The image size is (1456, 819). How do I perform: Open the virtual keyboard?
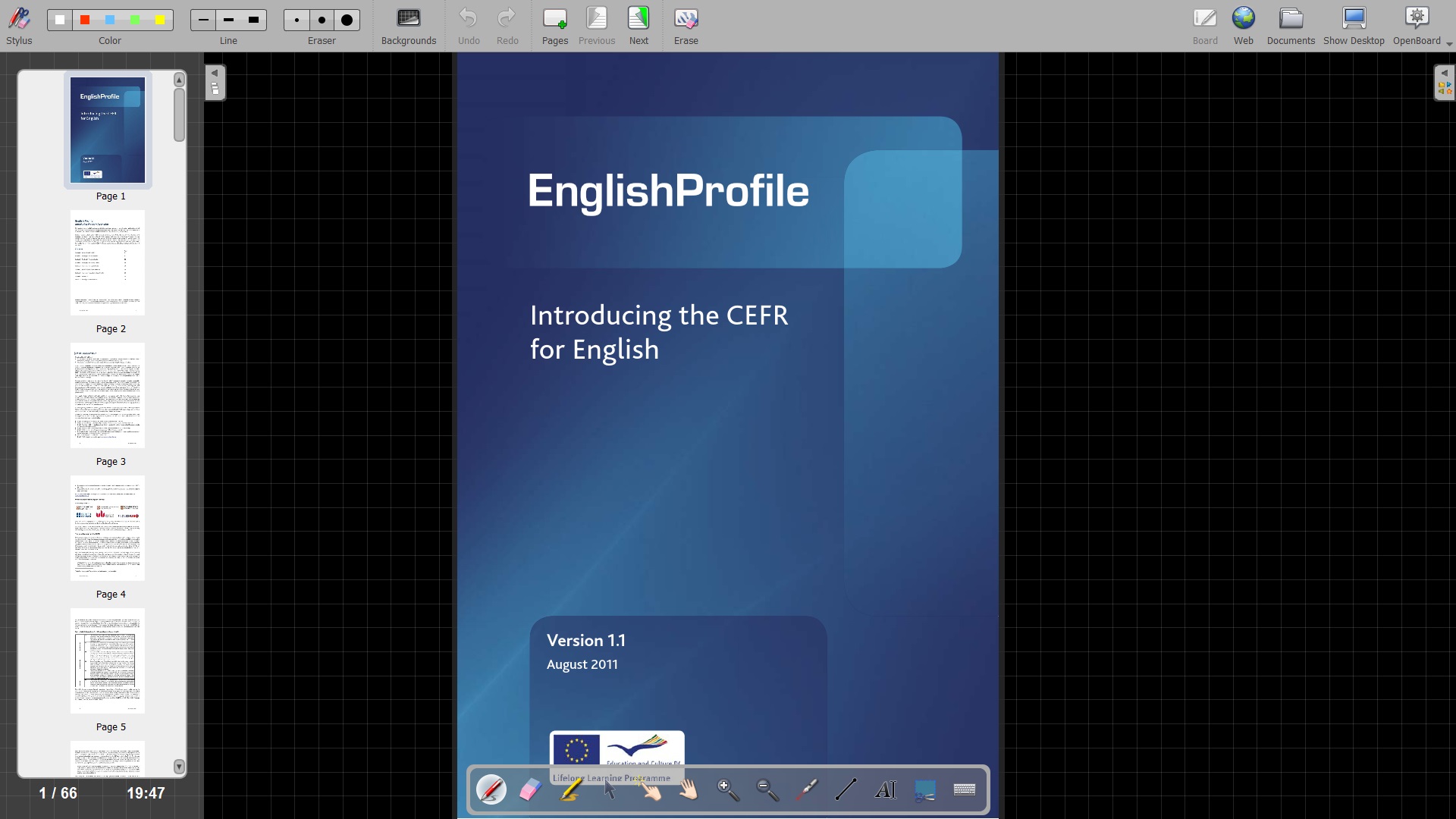point(965,790)
